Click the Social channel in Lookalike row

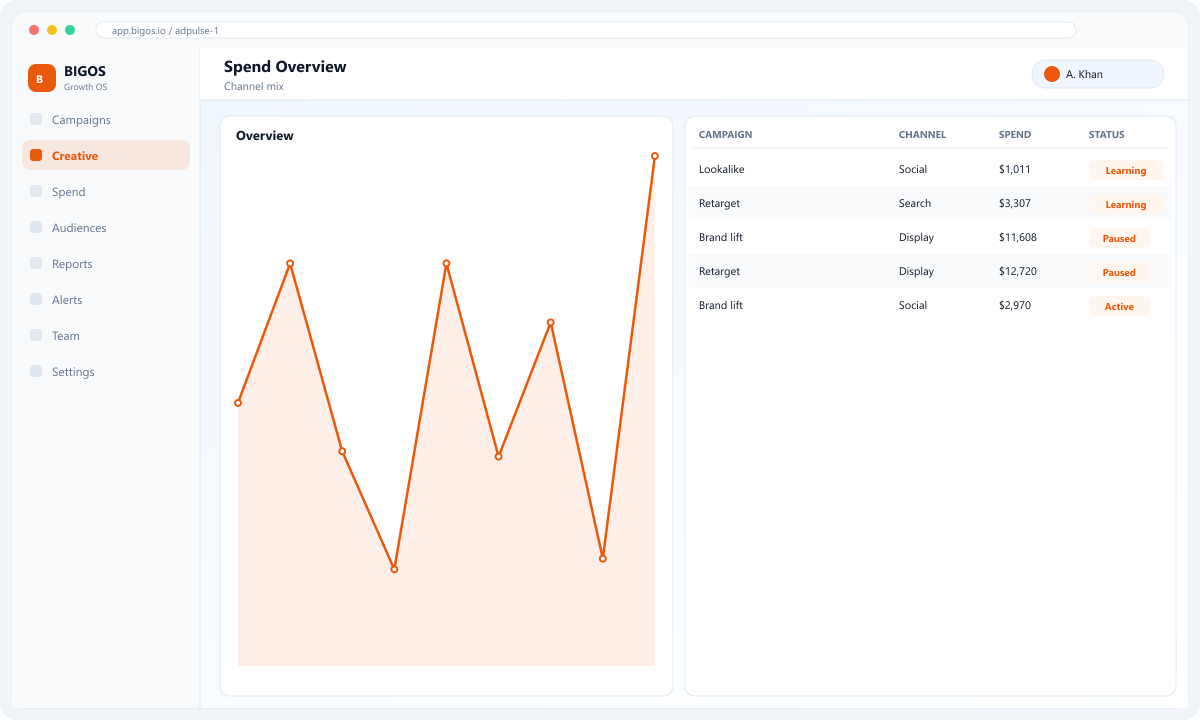[913, 169]
